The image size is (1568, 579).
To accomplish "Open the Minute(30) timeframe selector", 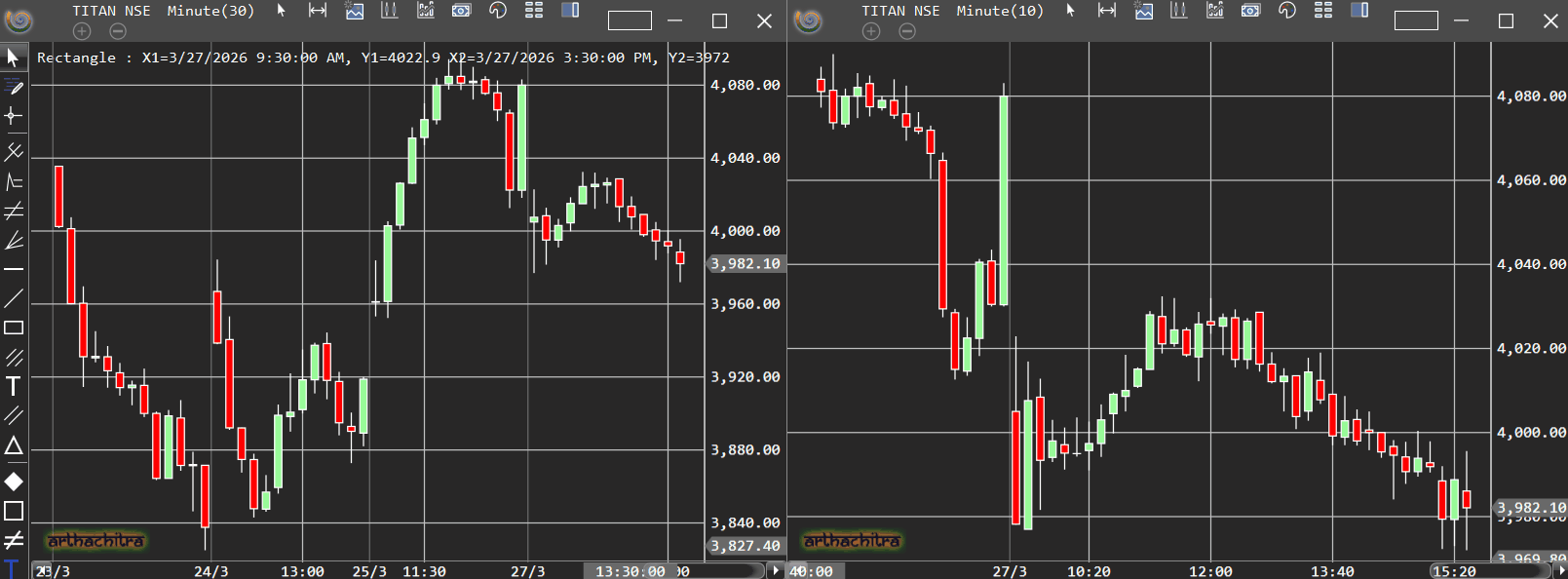I will pyautogui.click(x=210, y=11).
